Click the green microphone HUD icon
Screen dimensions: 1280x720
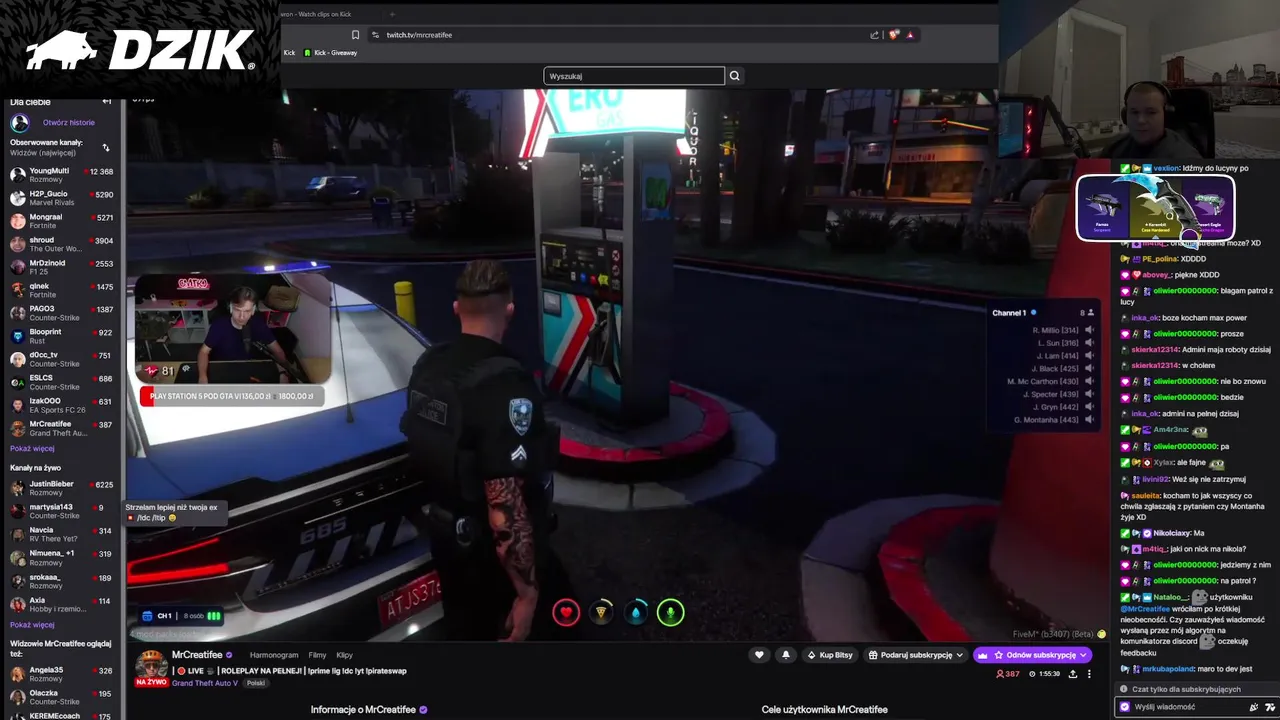click(671, 612)
